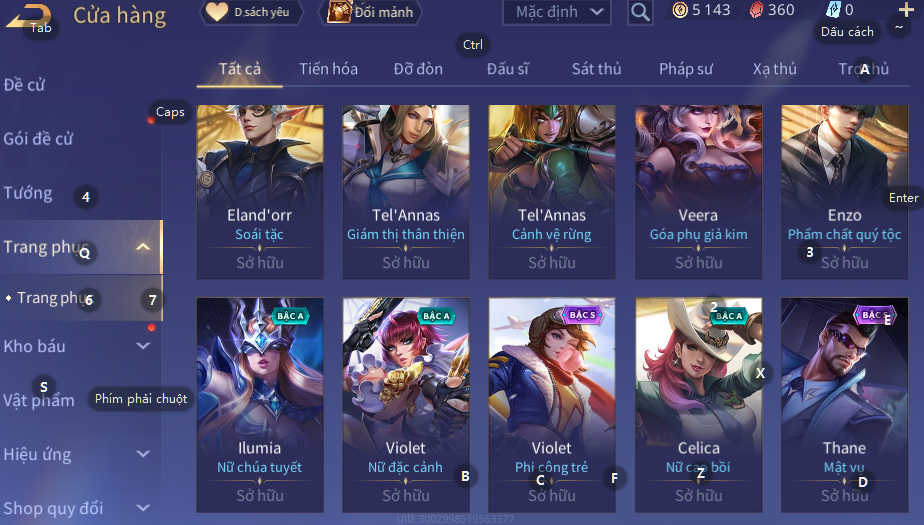Select the Veera Góa phụ giả kim skin
This screenshot has height=525, width=924.
pyautogui.click(x=698, y=191)
